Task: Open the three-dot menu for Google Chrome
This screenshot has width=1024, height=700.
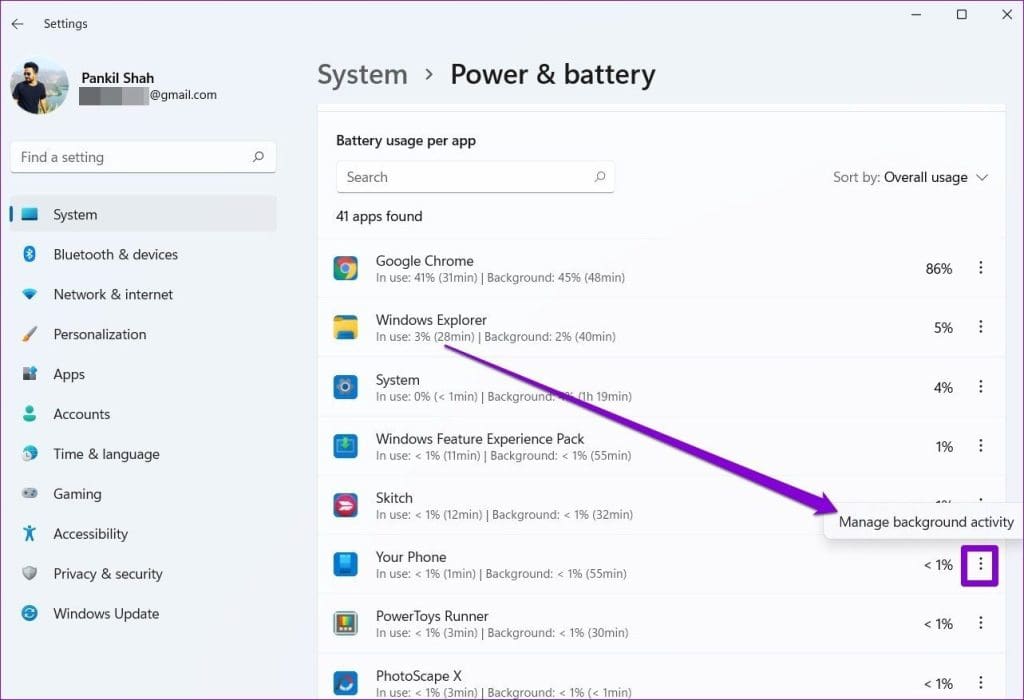Action: [x=981, y=268]
